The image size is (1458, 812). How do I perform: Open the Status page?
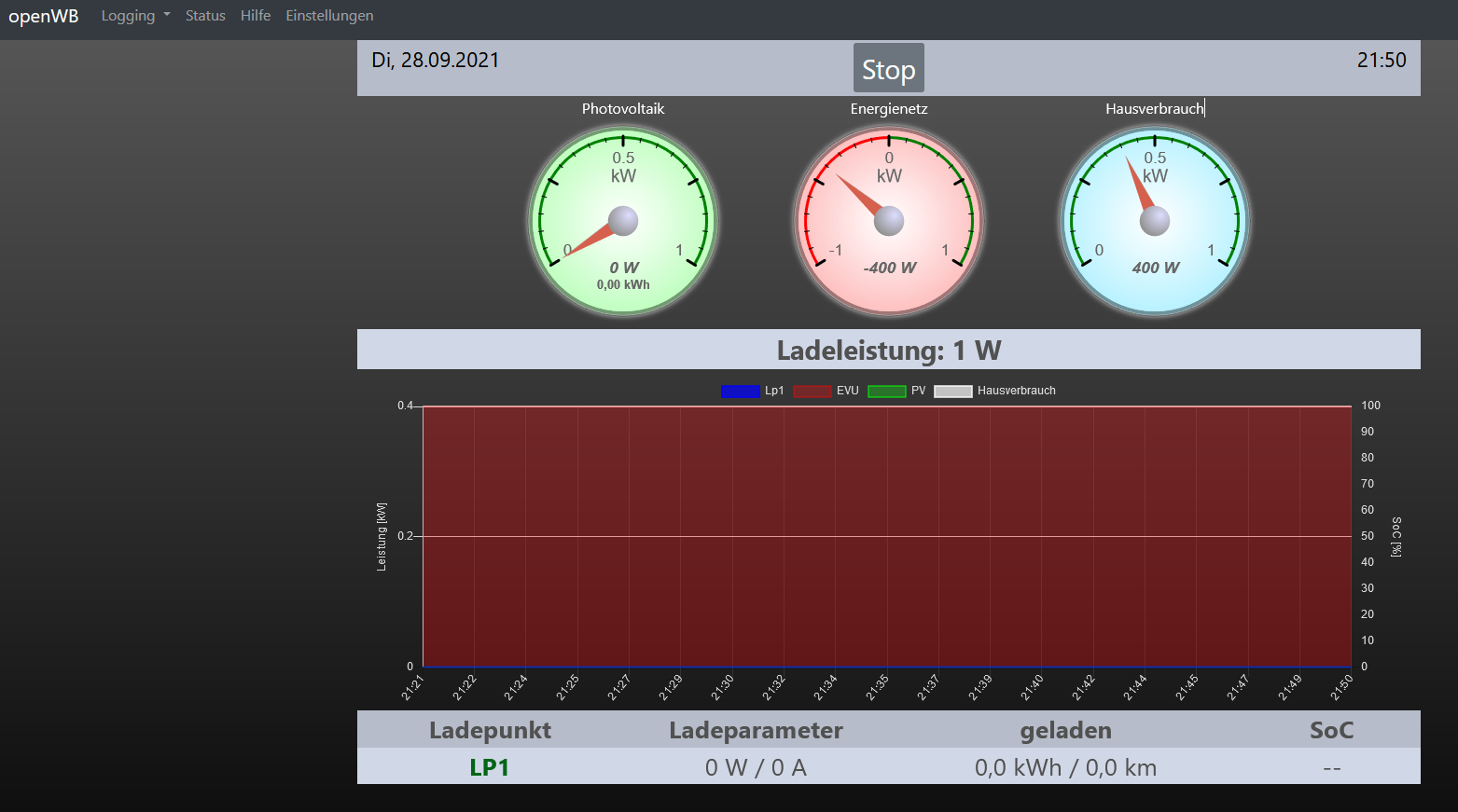(205, 16)
